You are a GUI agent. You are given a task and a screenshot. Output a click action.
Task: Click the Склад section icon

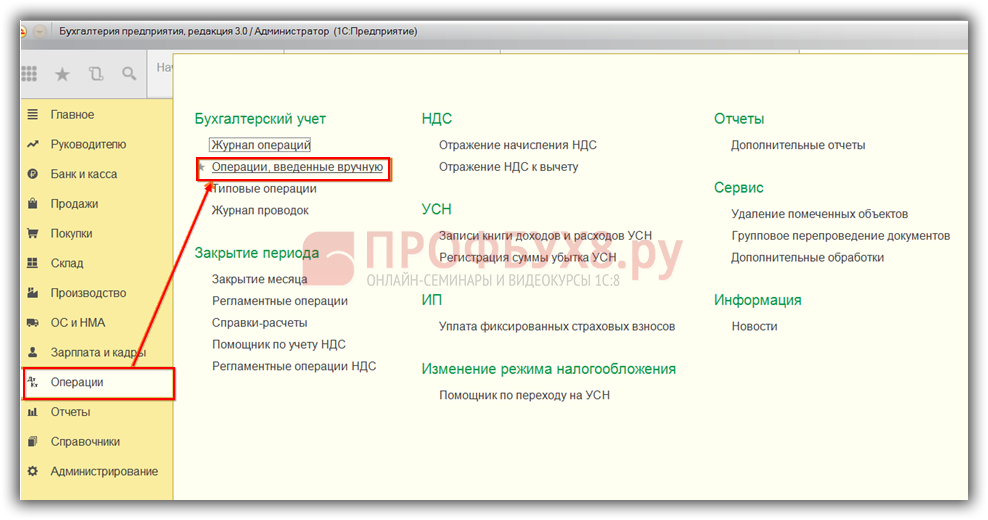[x=33, y=263]
